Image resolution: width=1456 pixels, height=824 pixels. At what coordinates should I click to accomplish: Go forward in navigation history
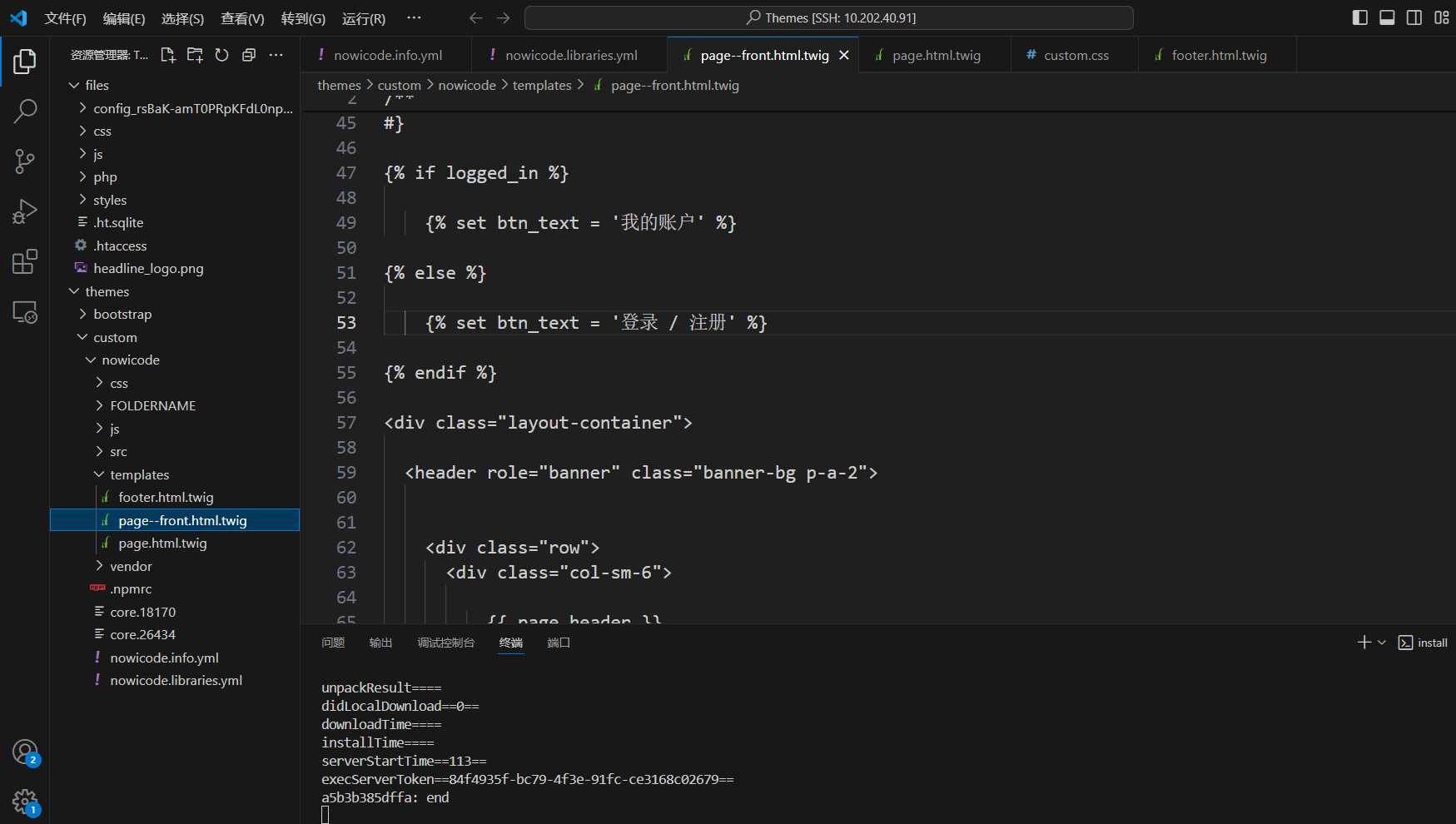[503, 17]
